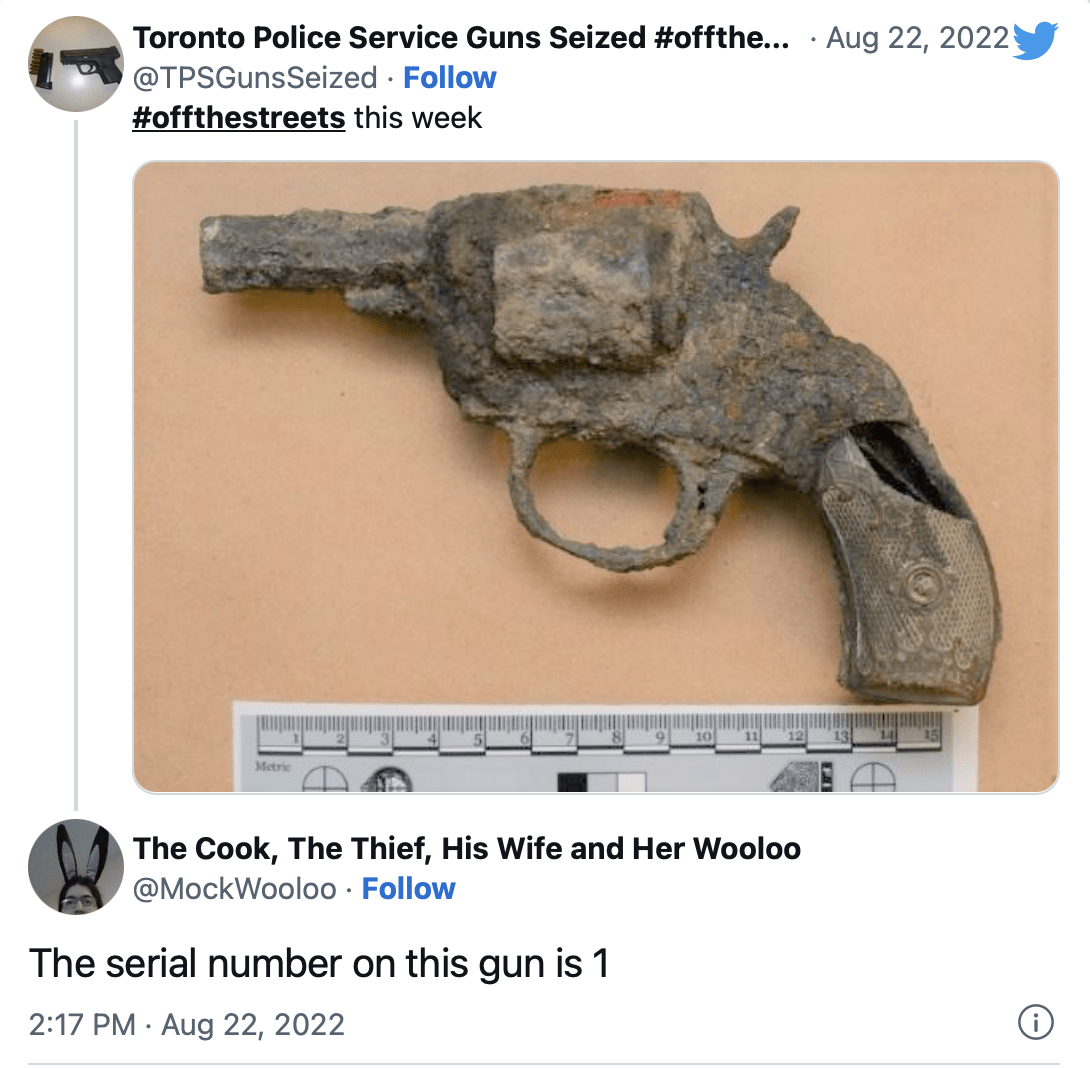1090x1068 pixels.
Task: Open MockWooloo bunny-ears profile avatar
Action: 76,867
